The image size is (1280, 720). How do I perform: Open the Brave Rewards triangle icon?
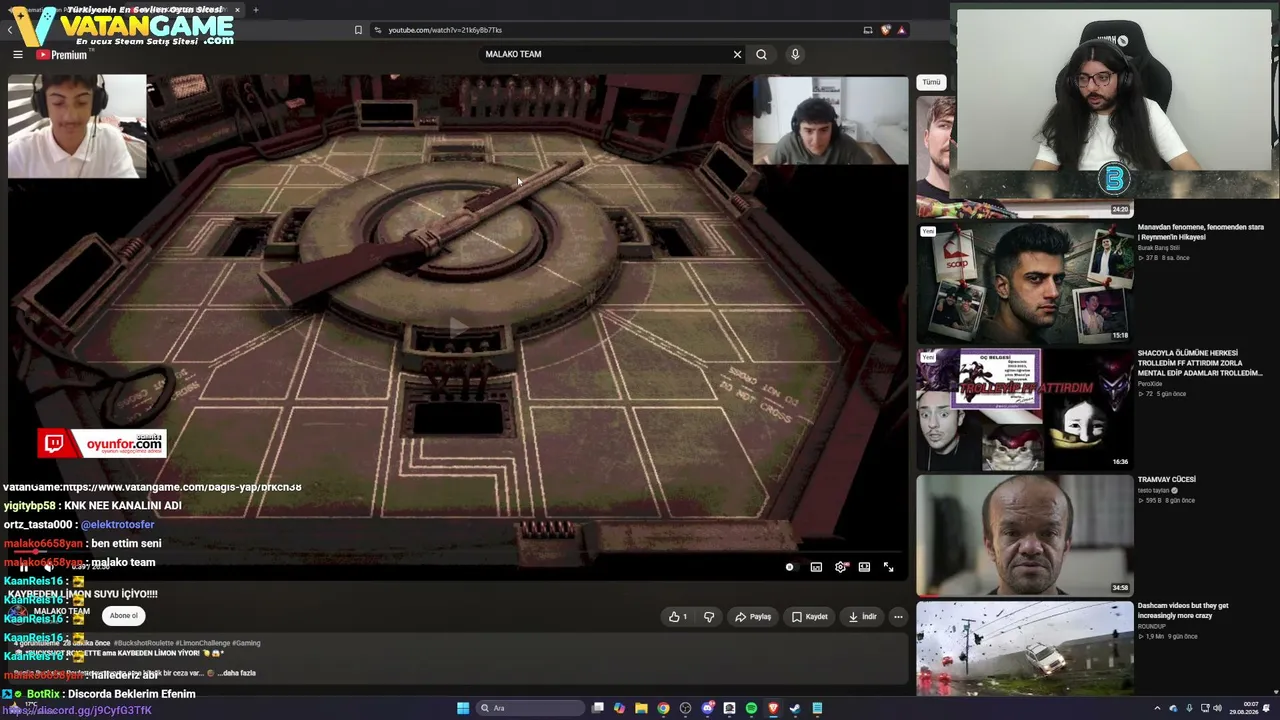[901, 30]
